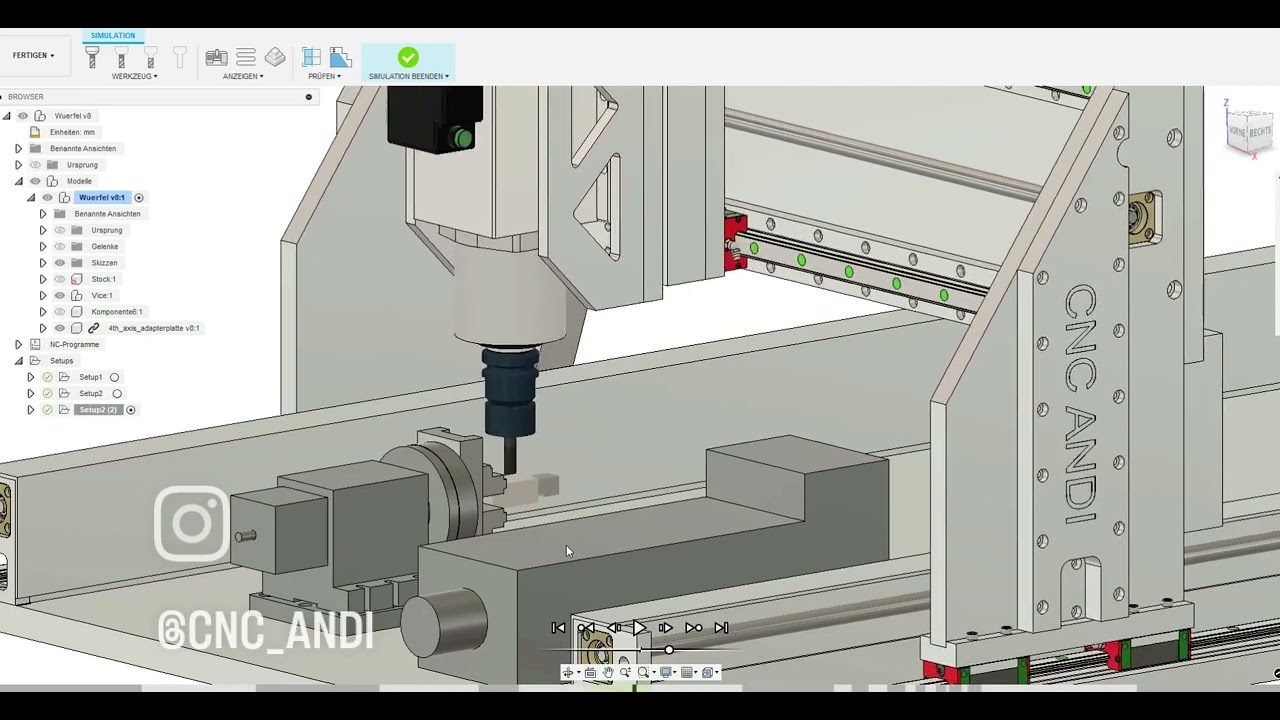1280x720 pixels.
Task: Activate Setup2 radio button
Action: (x=117, y=394)
